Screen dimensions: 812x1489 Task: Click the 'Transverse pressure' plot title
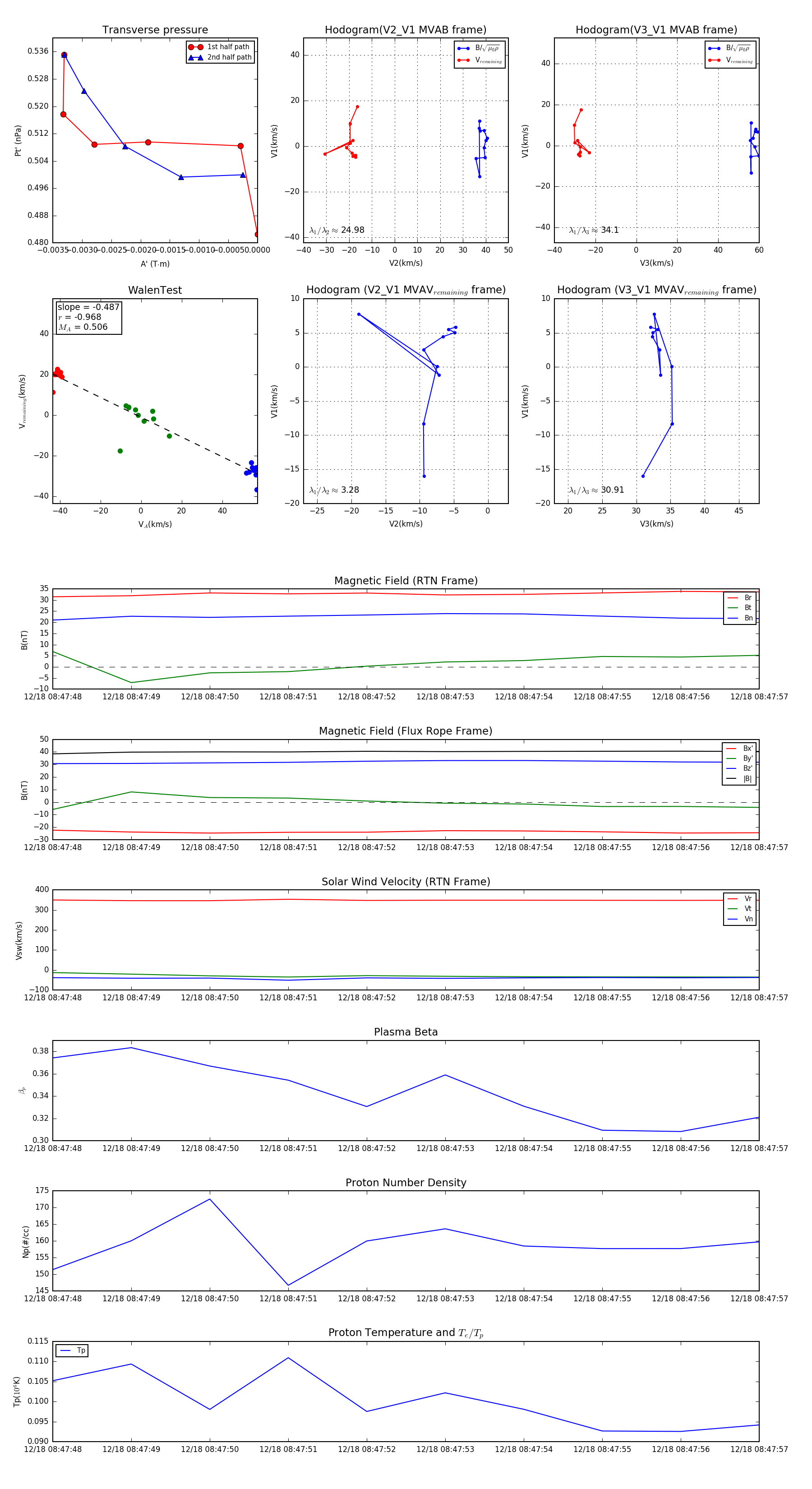pyautogui.click(x=155, y=30)
